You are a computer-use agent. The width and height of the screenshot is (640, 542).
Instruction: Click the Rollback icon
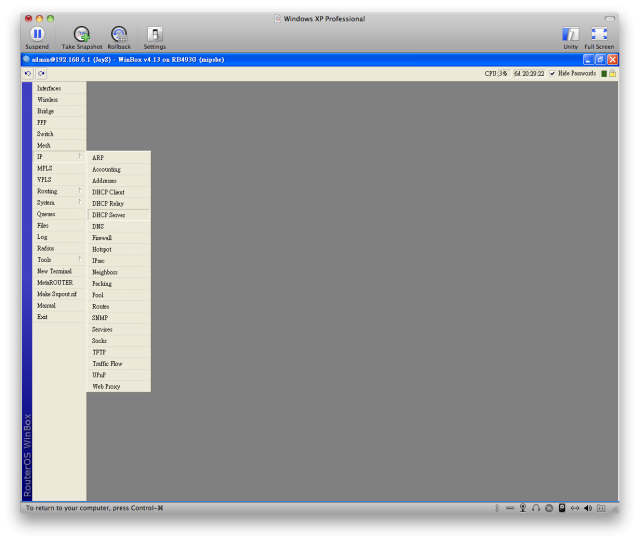coord(119,34)
